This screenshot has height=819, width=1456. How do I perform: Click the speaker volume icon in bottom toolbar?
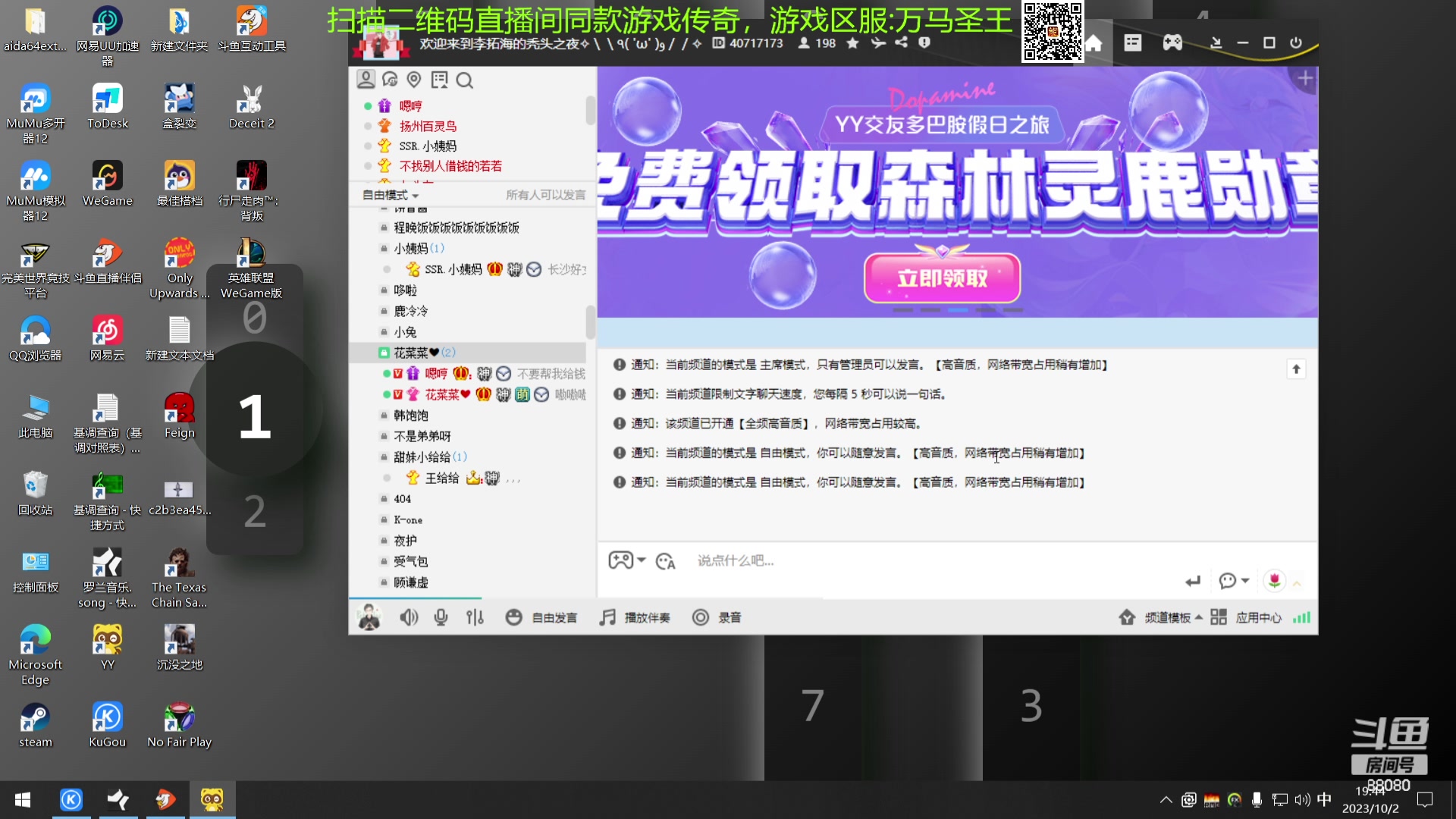409,617
